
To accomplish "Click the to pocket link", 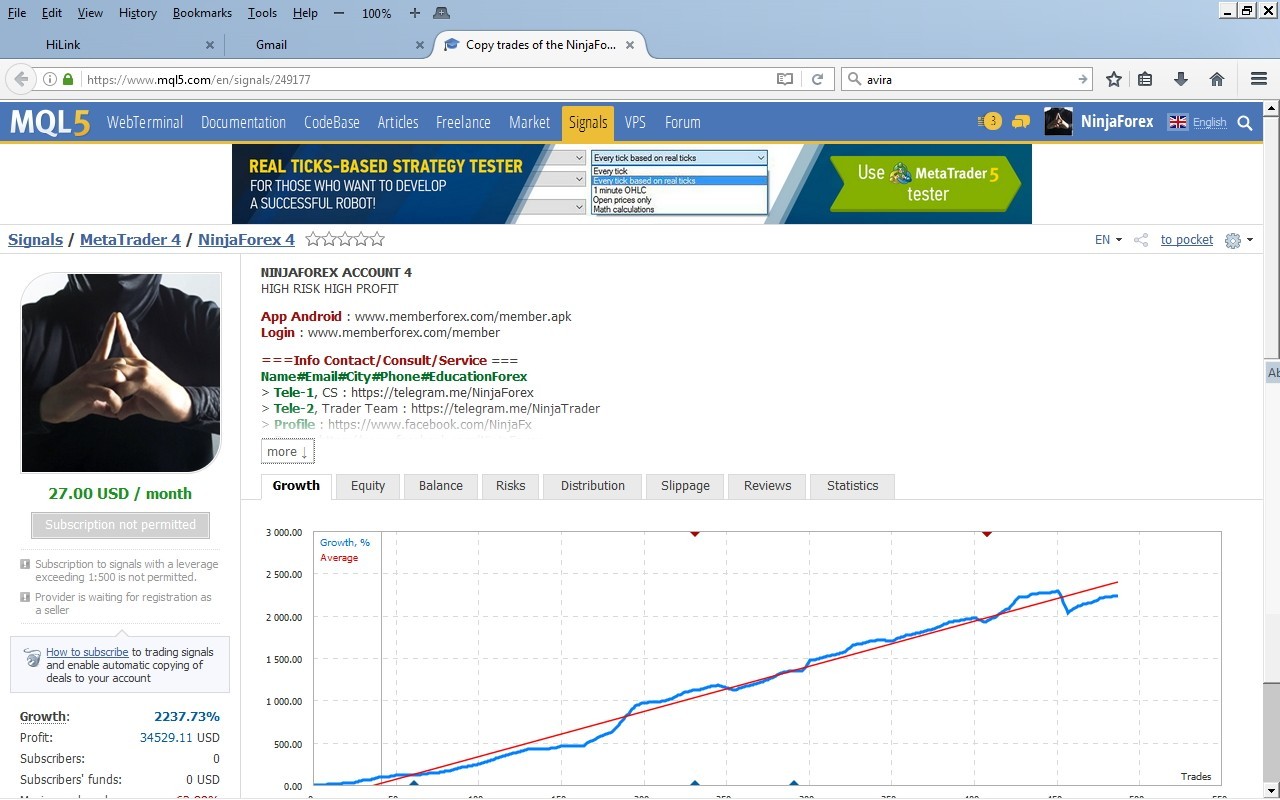I will 1186,240.
